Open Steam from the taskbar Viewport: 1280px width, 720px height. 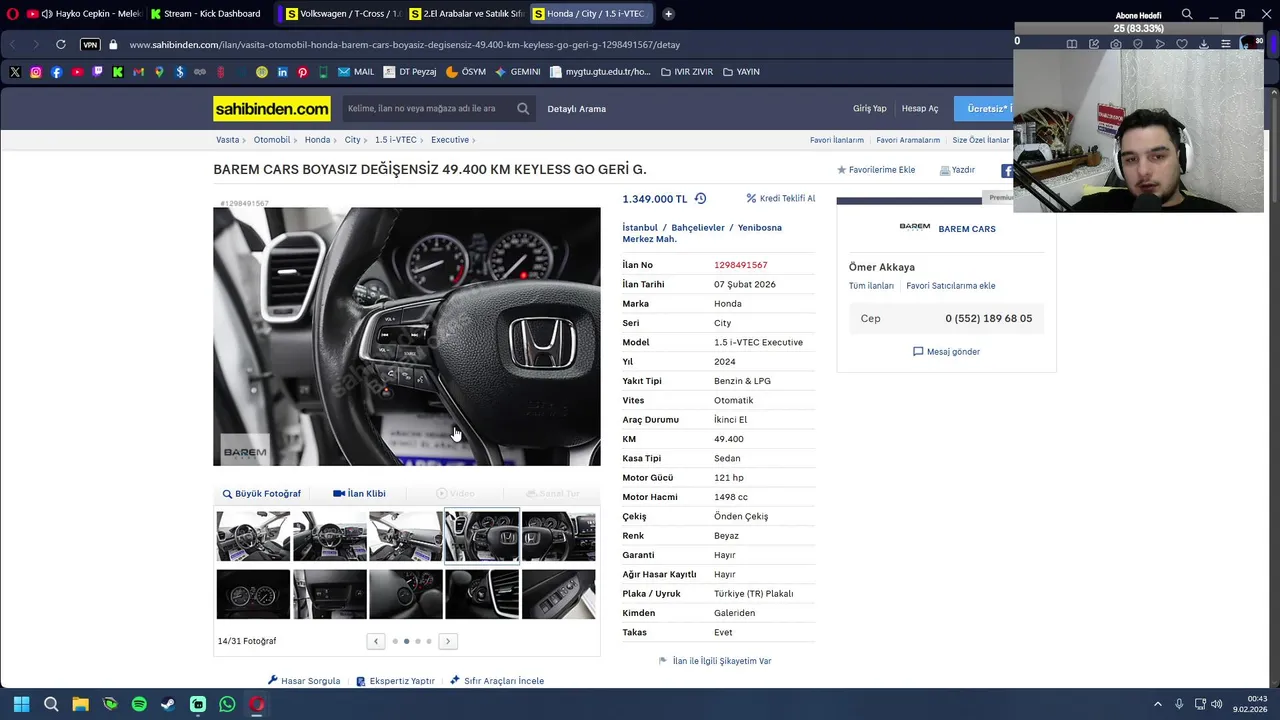point(168,704)
